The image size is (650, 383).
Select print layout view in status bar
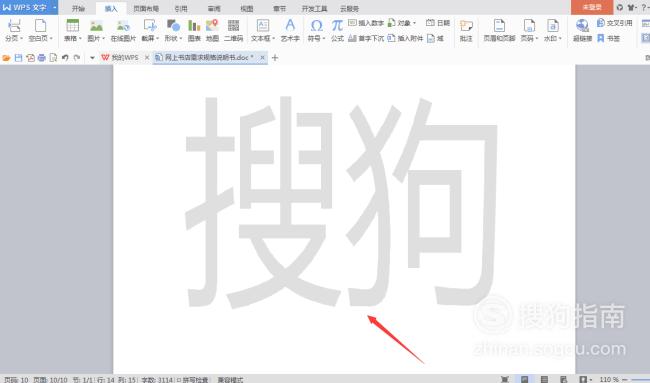coord(524,379)
